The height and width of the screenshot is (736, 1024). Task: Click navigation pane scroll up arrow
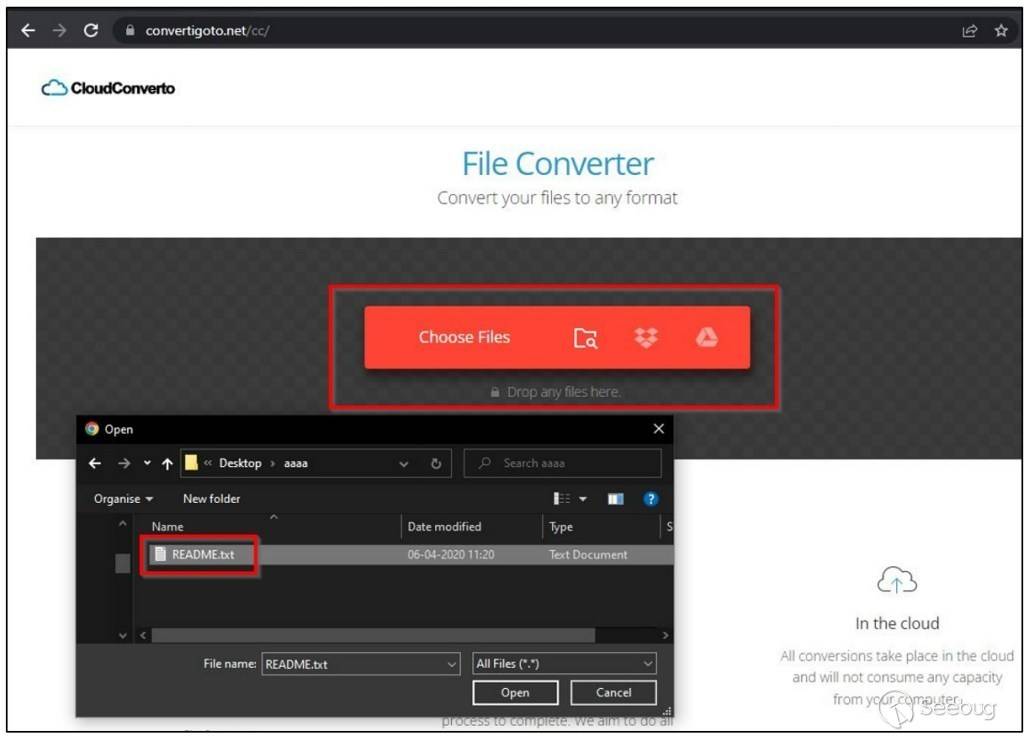(122, 524)
